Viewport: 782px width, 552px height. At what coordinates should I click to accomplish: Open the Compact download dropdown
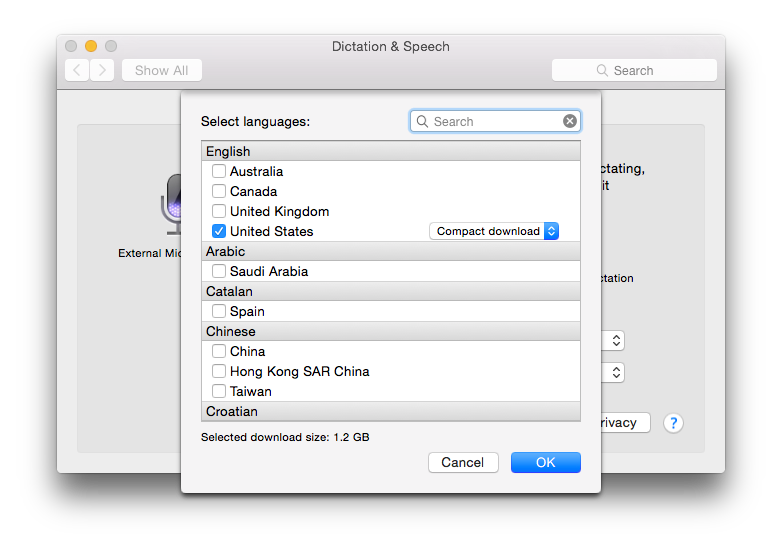pos(494,231)
